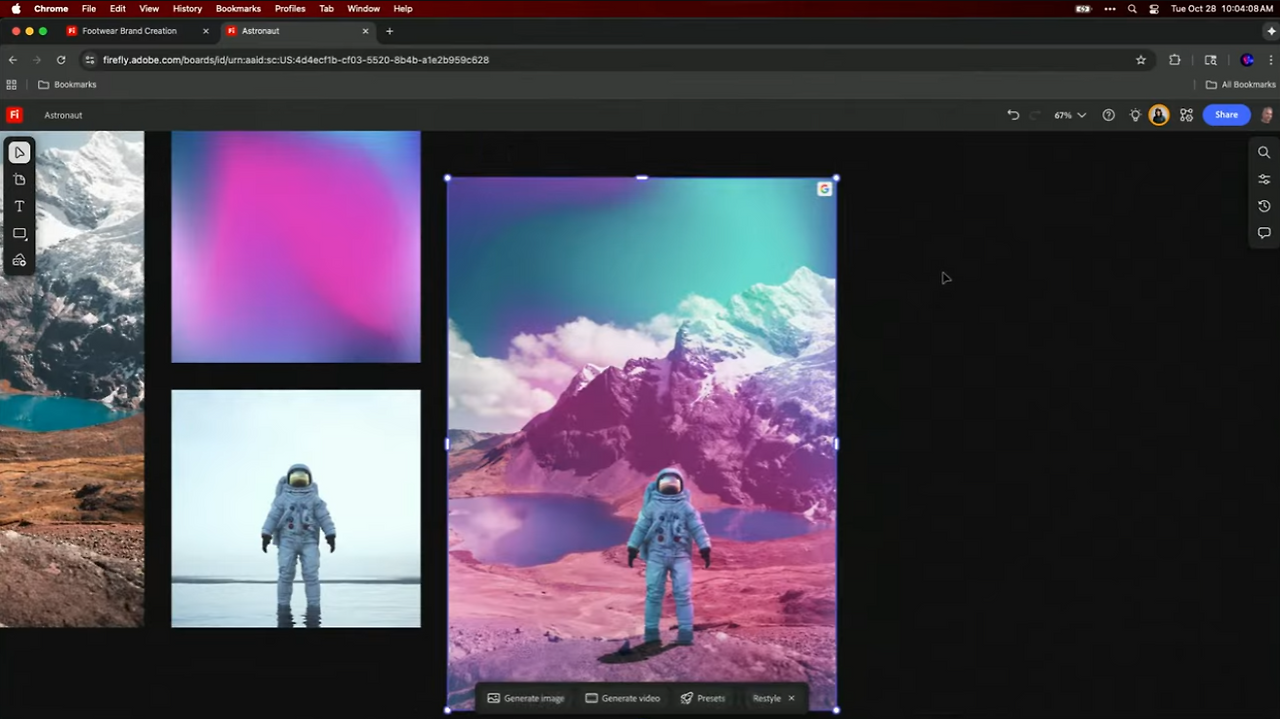The image size is (1280, 719).
Task: Open Chrome extensions puzzle icon
Action: 1175,60
